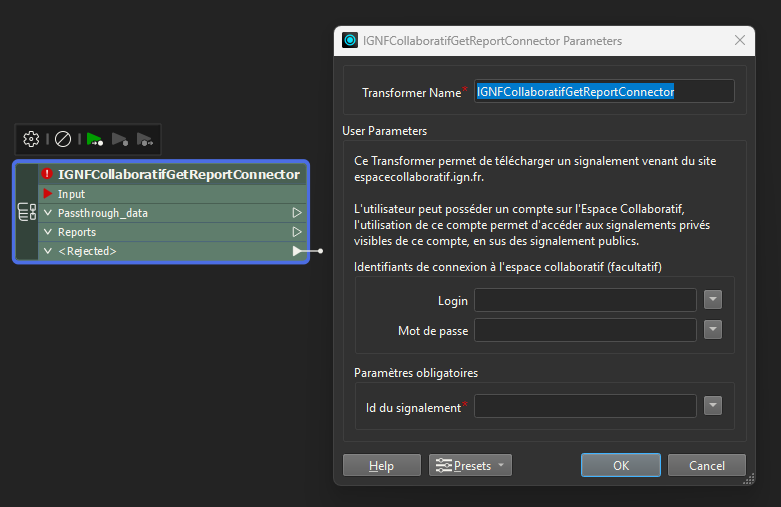Viewport: 781px width, 507px height.
Task: Disable transformer with the circle-slash icon
Action: [63, 139]
